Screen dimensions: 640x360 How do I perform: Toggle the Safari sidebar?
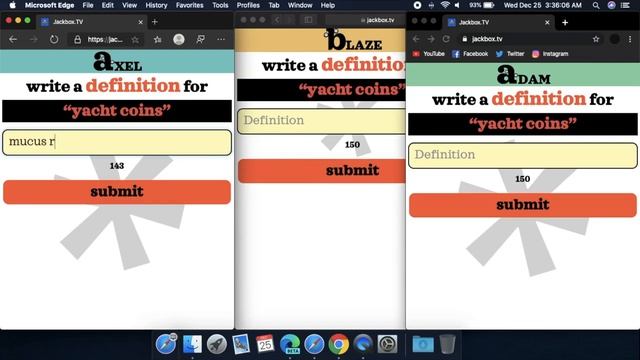click(308, 20)
